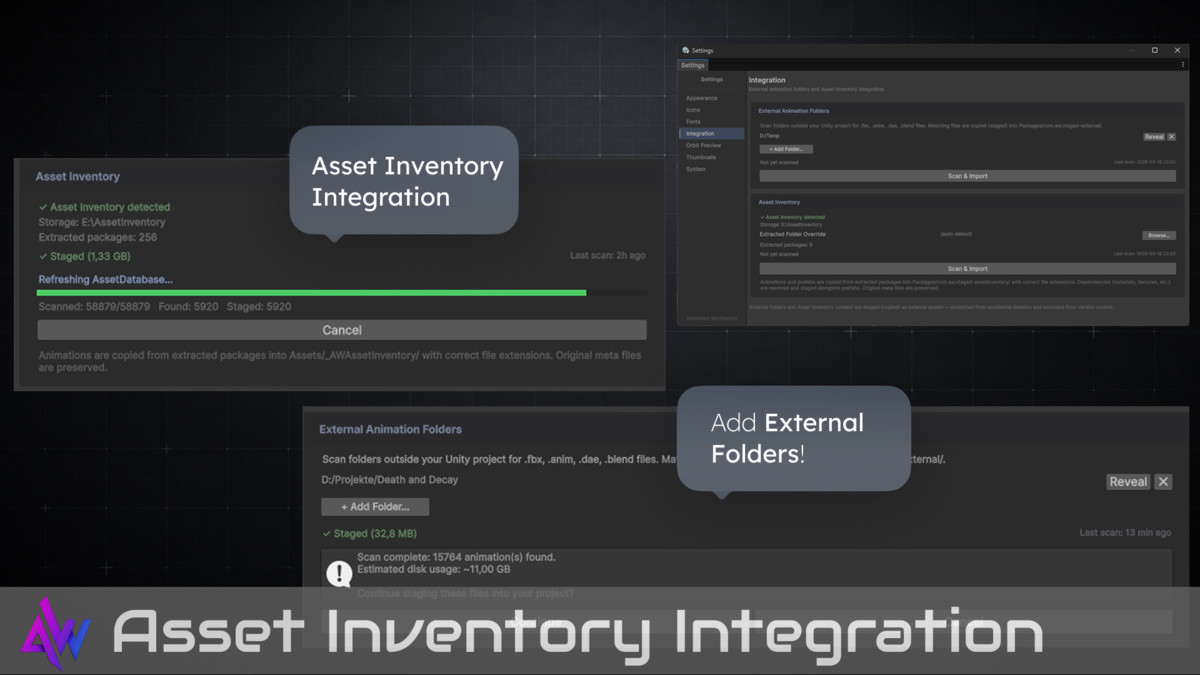
Task: Maximize the Settings window
Action: tap(1155, 50)
